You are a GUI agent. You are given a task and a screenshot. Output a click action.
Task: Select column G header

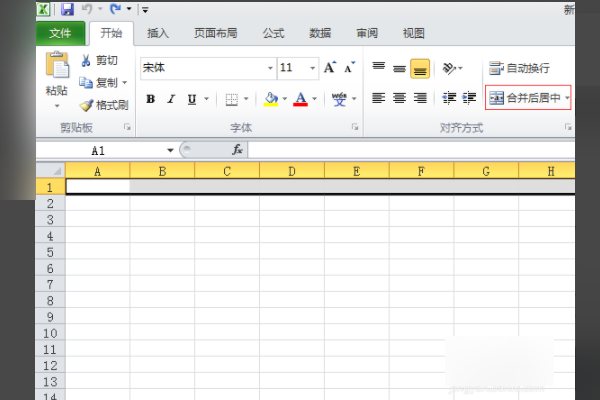tap(486, 171)
